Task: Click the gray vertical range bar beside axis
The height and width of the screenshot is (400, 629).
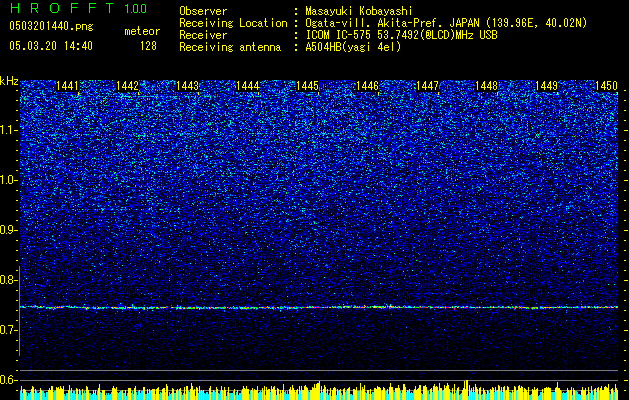Action: tap(20, 311)
